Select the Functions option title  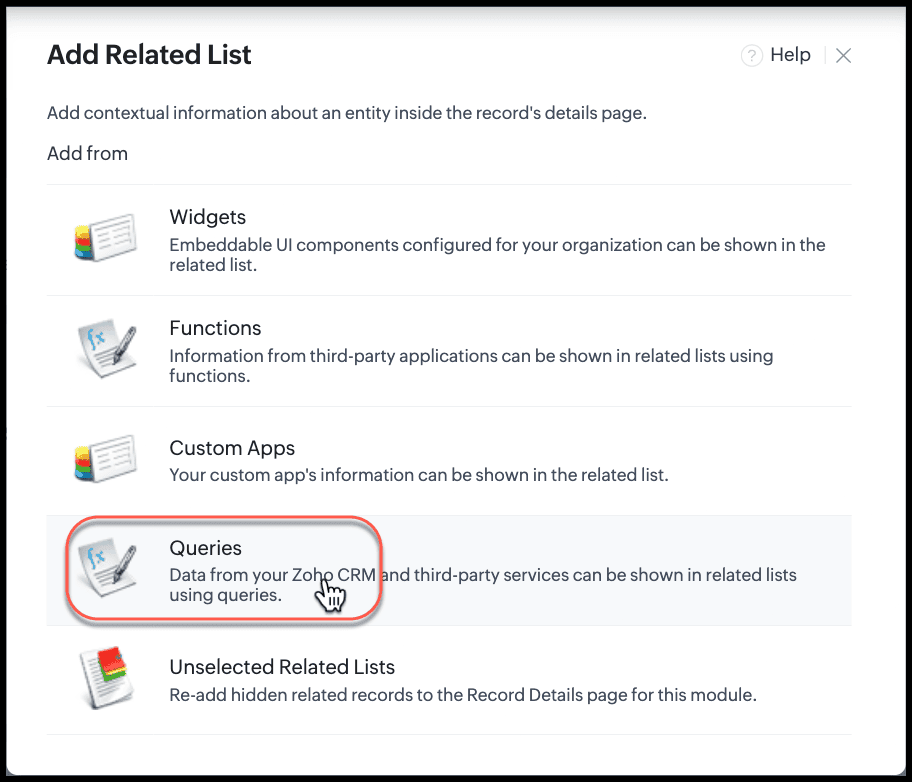tap(215, 328)
